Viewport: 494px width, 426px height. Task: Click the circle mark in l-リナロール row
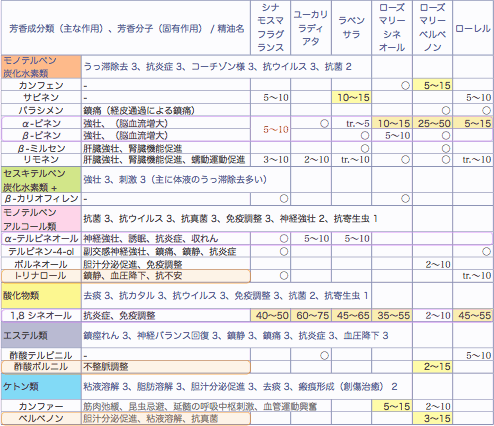tap(284, 276)
